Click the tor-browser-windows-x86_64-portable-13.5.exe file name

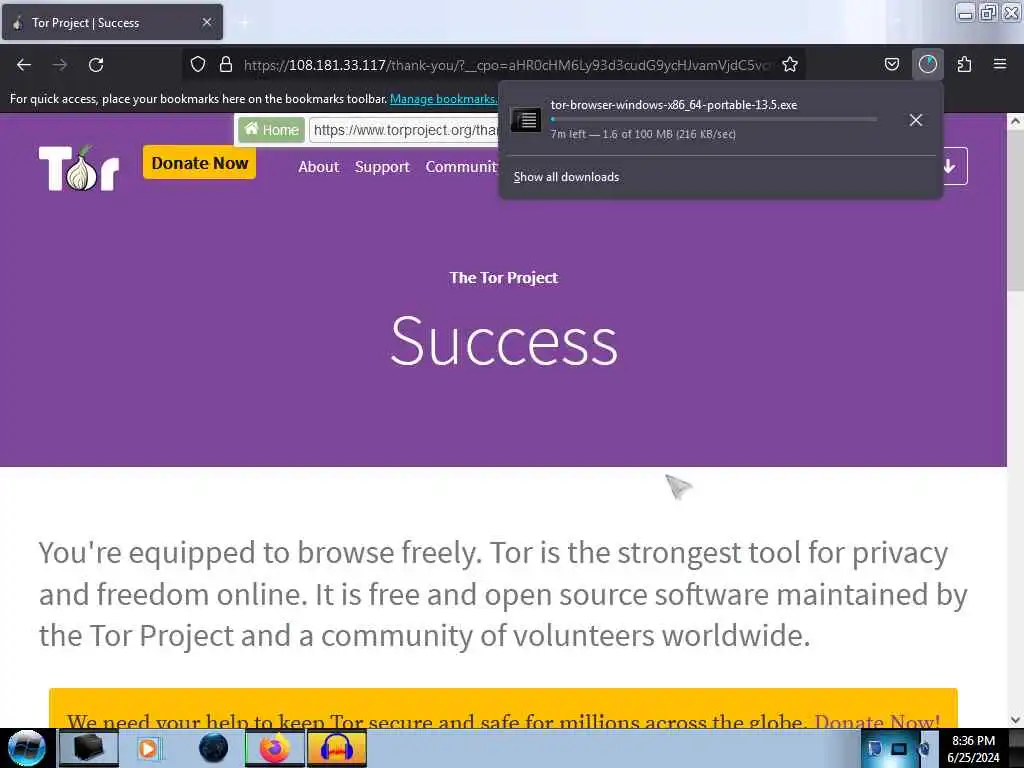674,104
